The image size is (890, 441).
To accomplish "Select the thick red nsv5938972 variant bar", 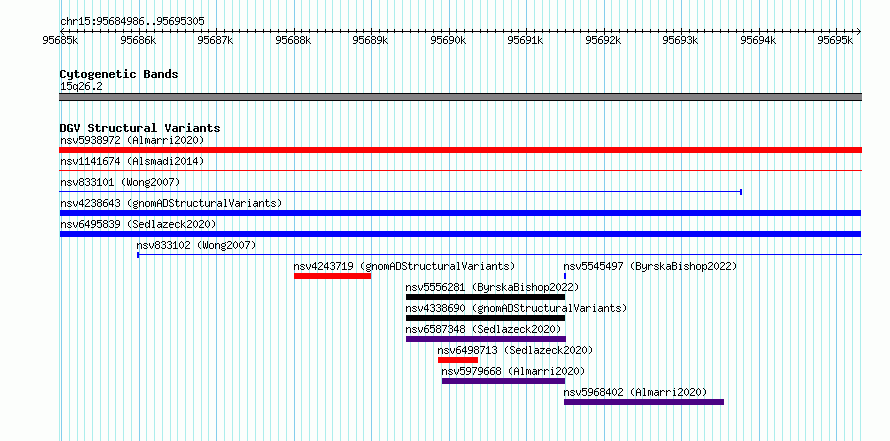I will point(460,150).
